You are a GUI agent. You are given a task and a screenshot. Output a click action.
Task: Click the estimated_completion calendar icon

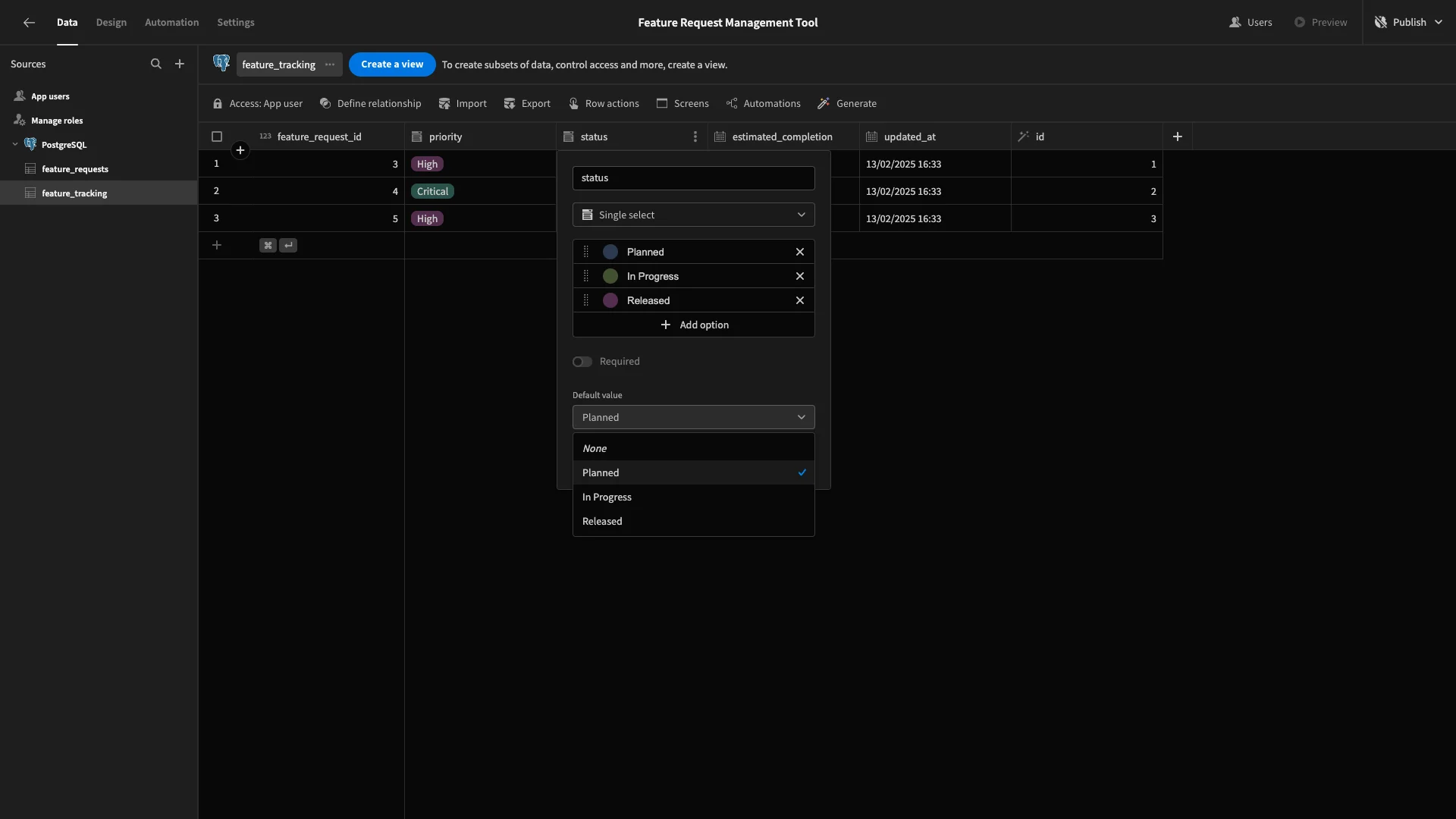click(720, 136)
